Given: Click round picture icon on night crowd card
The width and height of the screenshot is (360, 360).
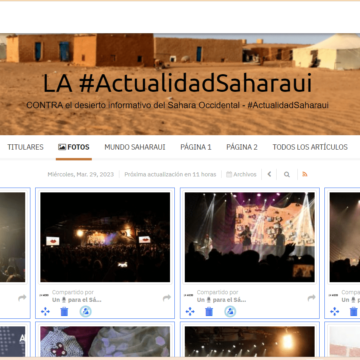Looking at the screenshot, I should point(86,311).
